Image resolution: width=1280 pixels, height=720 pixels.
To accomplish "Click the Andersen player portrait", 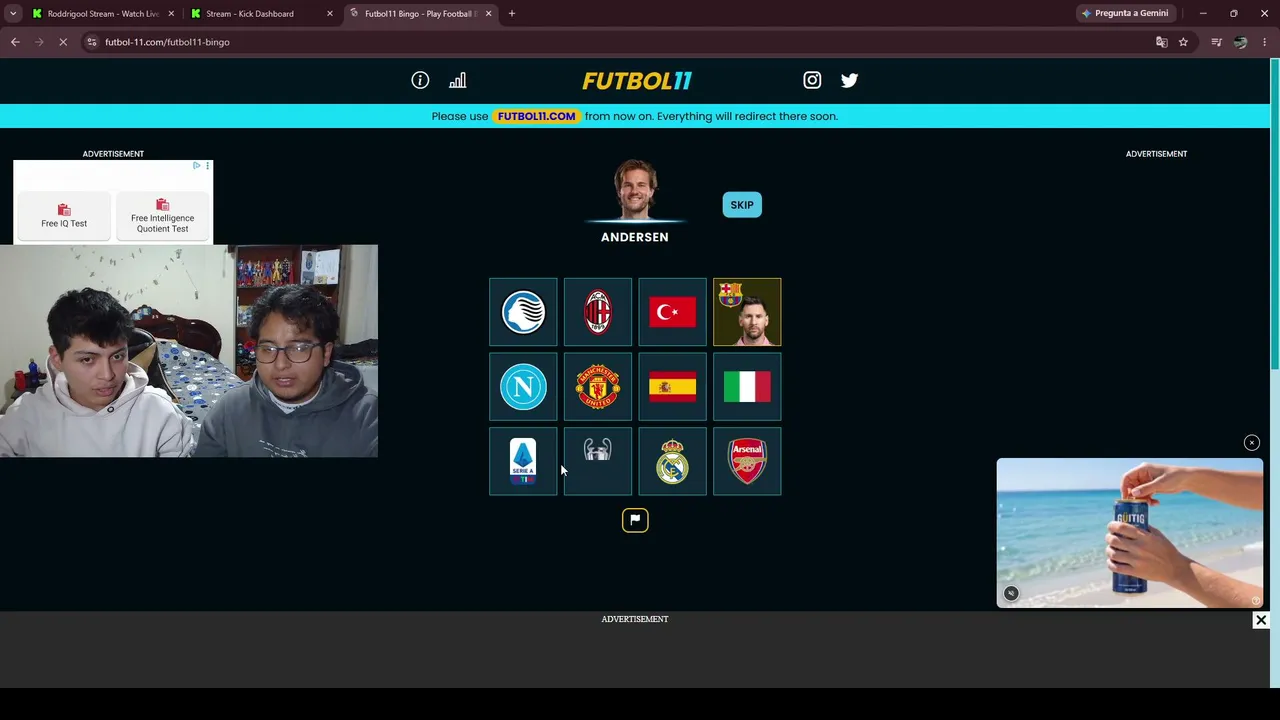I will [x=635, y=188].
